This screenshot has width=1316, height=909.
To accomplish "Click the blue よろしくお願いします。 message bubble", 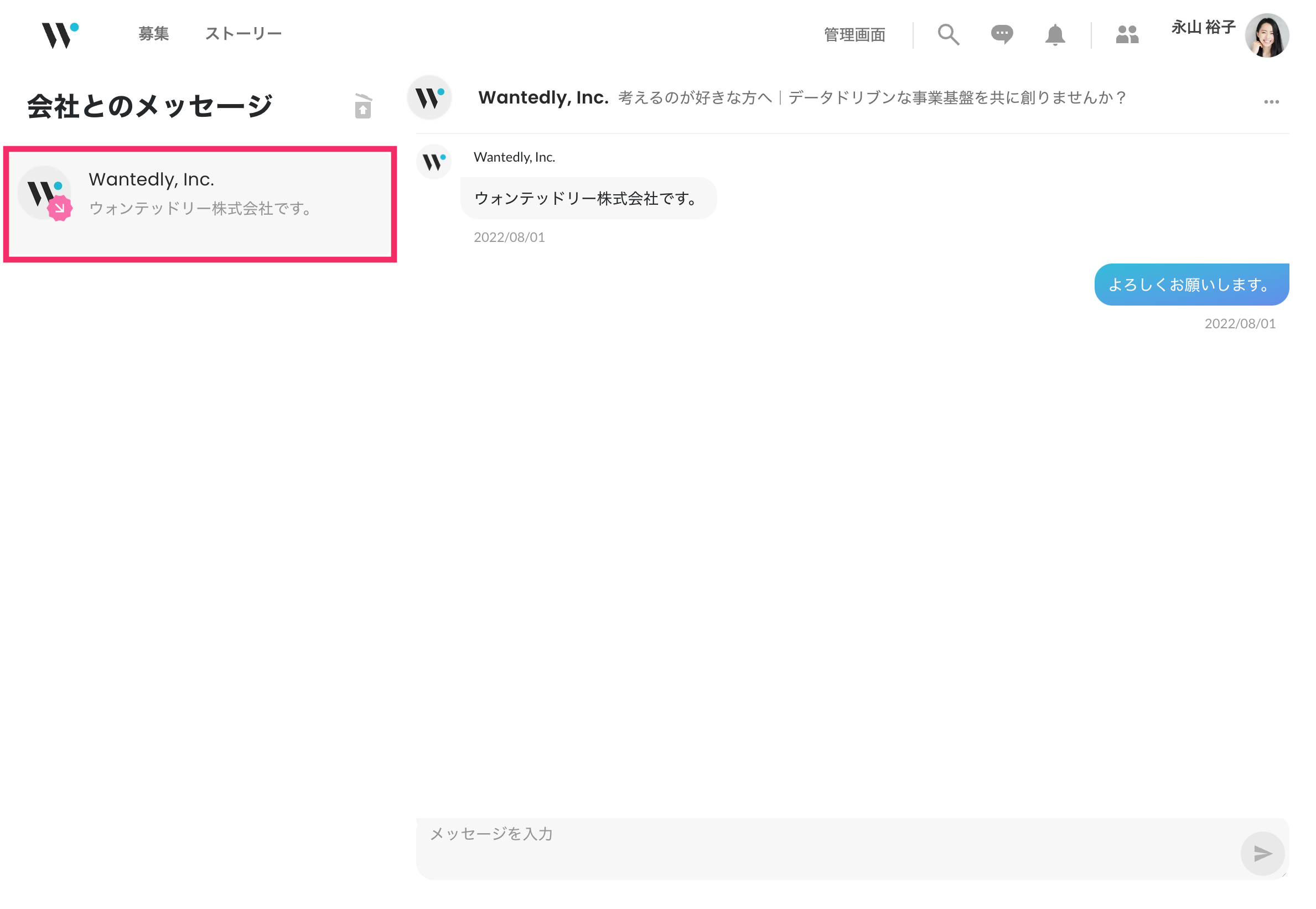I will (1191, 284).
